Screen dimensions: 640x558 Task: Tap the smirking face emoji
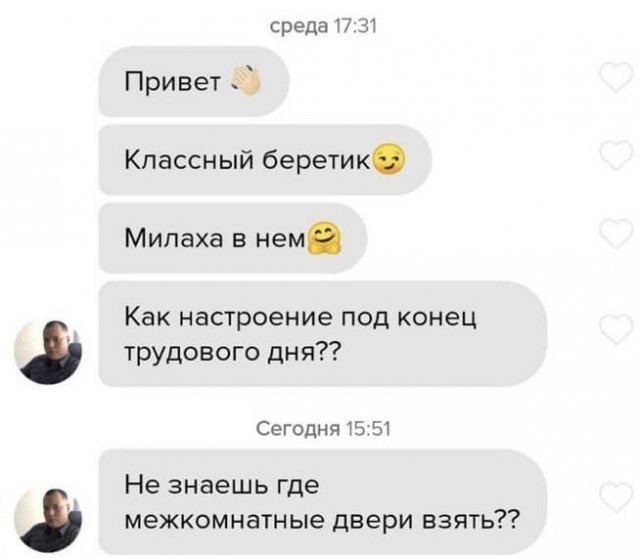point(390,159)
